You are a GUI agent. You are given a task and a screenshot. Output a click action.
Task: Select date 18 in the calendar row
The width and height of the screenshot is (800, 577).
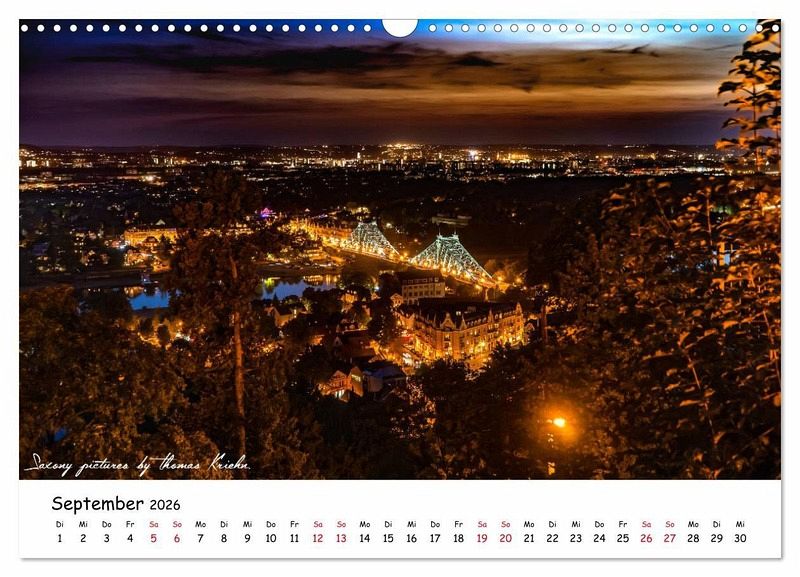pyautogui.click(x=459, y=538)
